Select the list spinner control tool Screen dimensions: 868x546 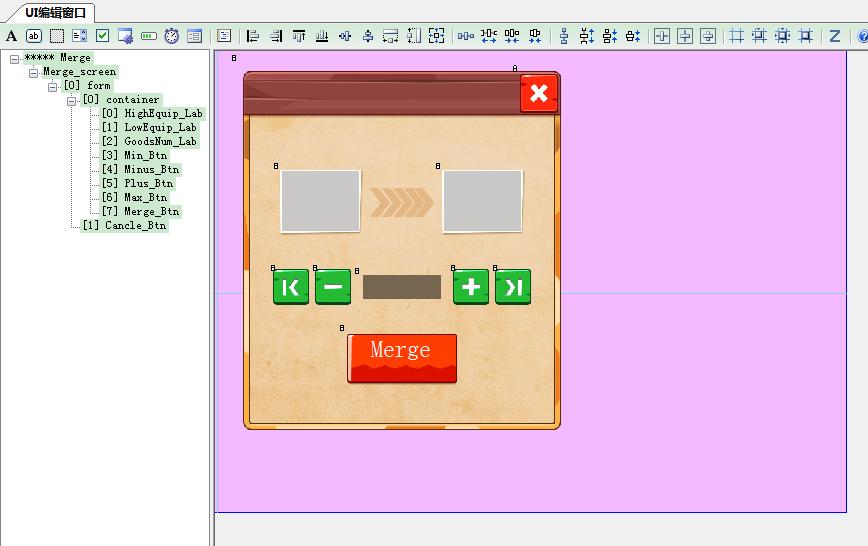pos(80,36)
